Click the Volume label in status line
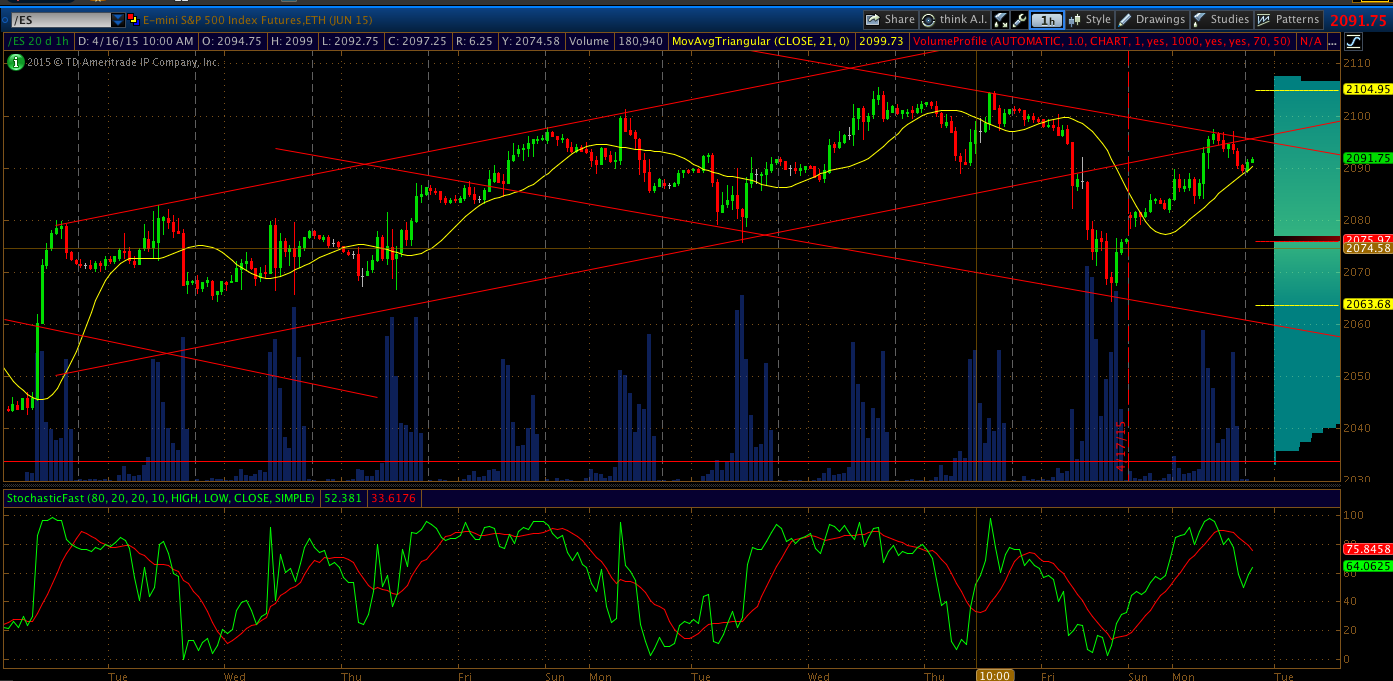1393x681 pixels. pos(591,41)
